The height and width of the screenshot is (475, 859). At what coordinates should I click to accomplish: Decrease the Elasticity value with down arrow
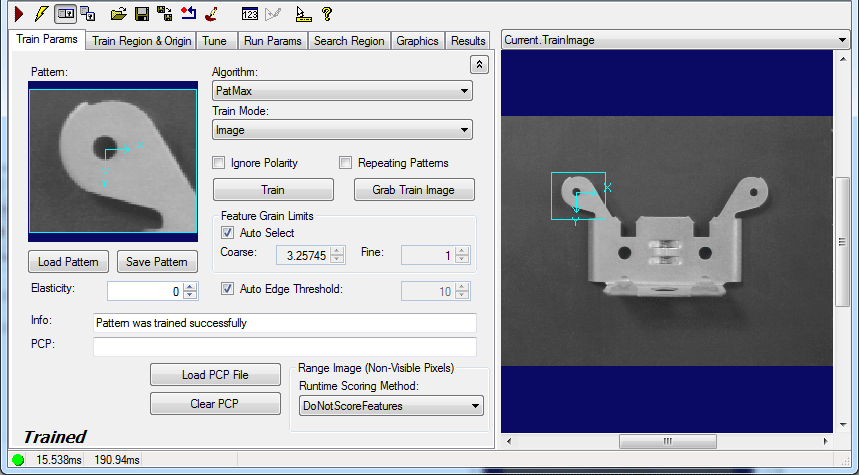tap(190, 295)
